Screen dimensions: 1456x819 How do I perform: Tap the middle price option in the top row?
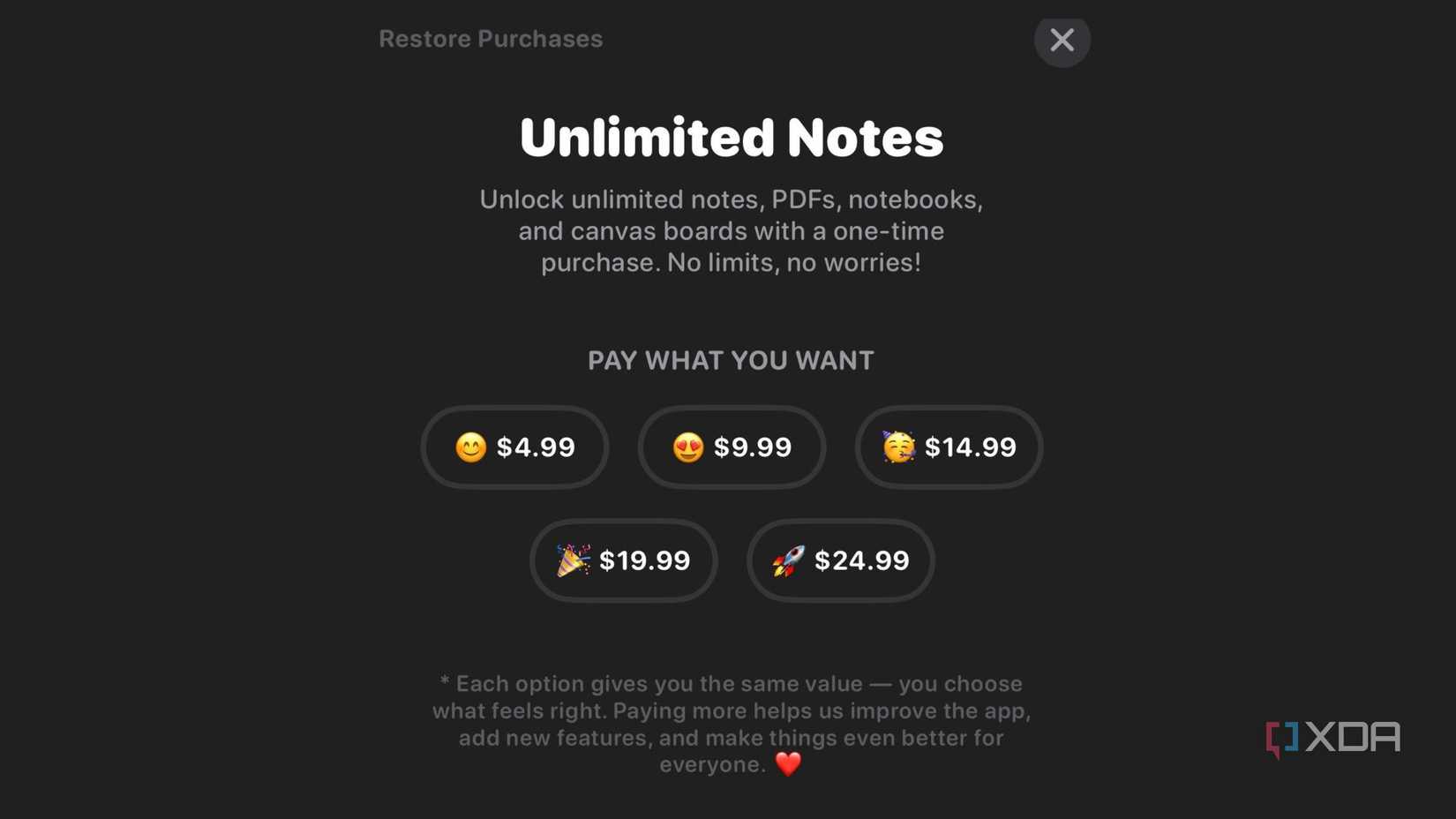732,447
